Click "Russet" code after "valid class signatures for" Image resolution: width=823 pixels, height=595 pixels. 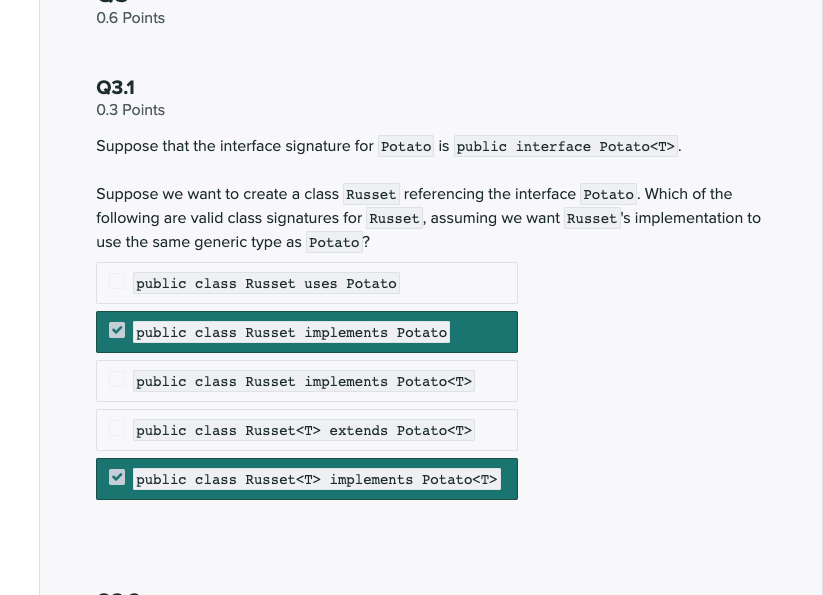pos(394,219)
